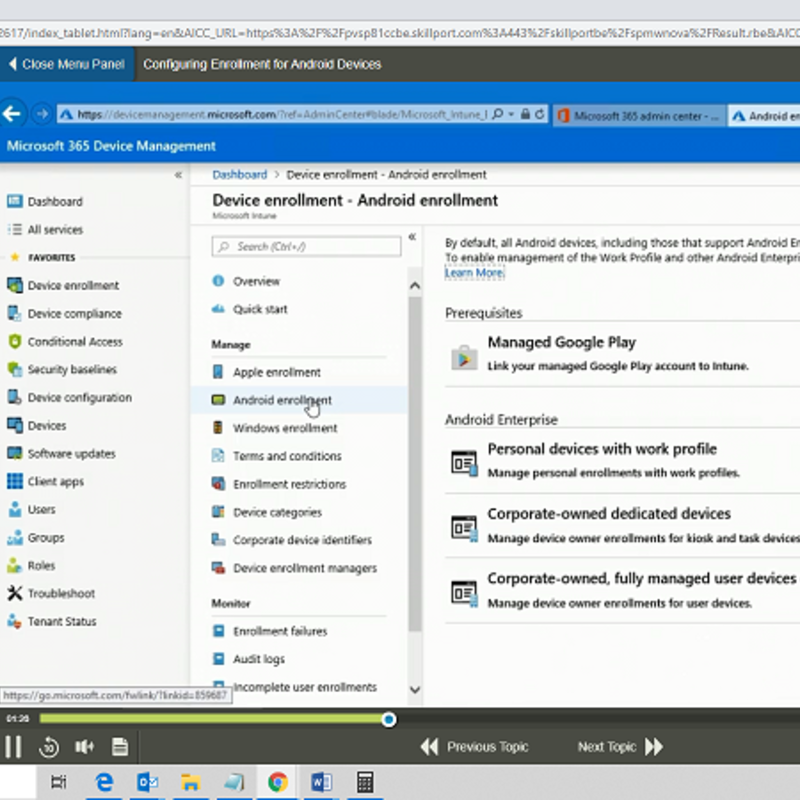Go to Previous Topic

pyautogui.click(x=474, y=747)
